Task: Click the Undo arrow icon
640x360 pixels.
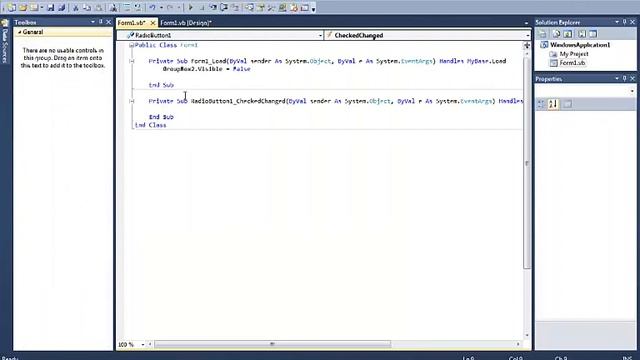Action: point(152,8)
